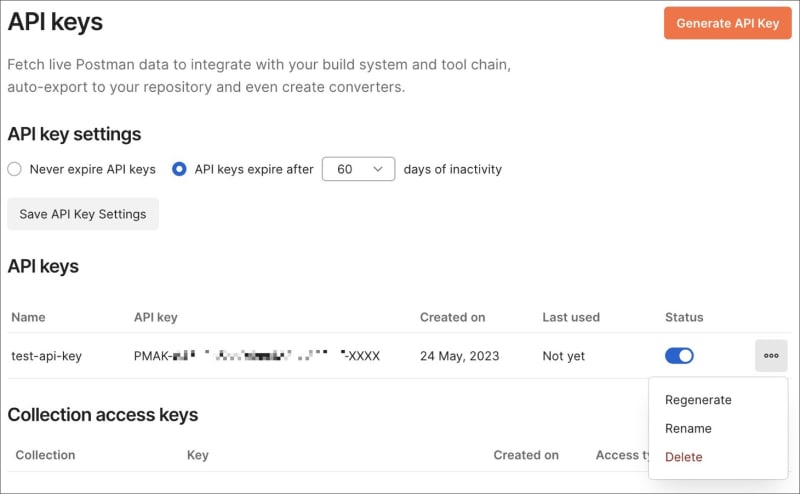Choose Rename from the context menu

pos(688,428)
